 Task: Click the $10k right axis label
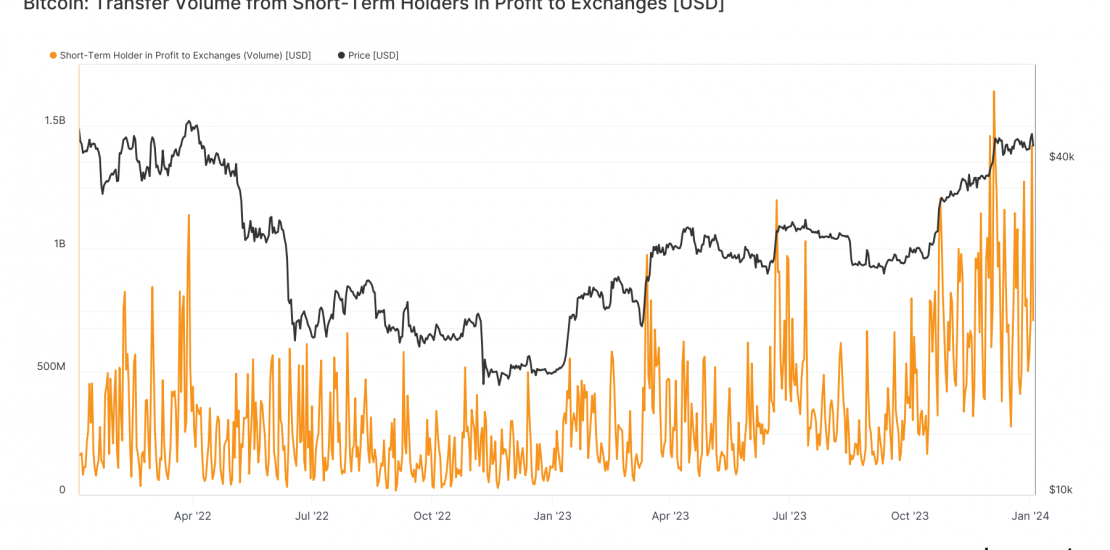pyautogui.click(x=1060, y=490)
